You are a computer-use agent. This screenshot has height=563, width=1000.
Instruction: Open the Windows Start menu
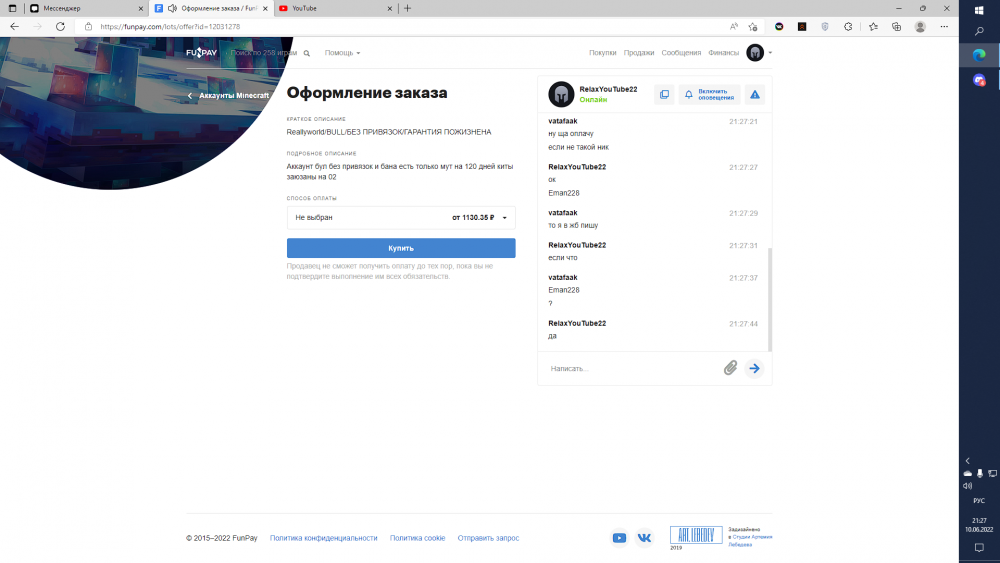979,10
